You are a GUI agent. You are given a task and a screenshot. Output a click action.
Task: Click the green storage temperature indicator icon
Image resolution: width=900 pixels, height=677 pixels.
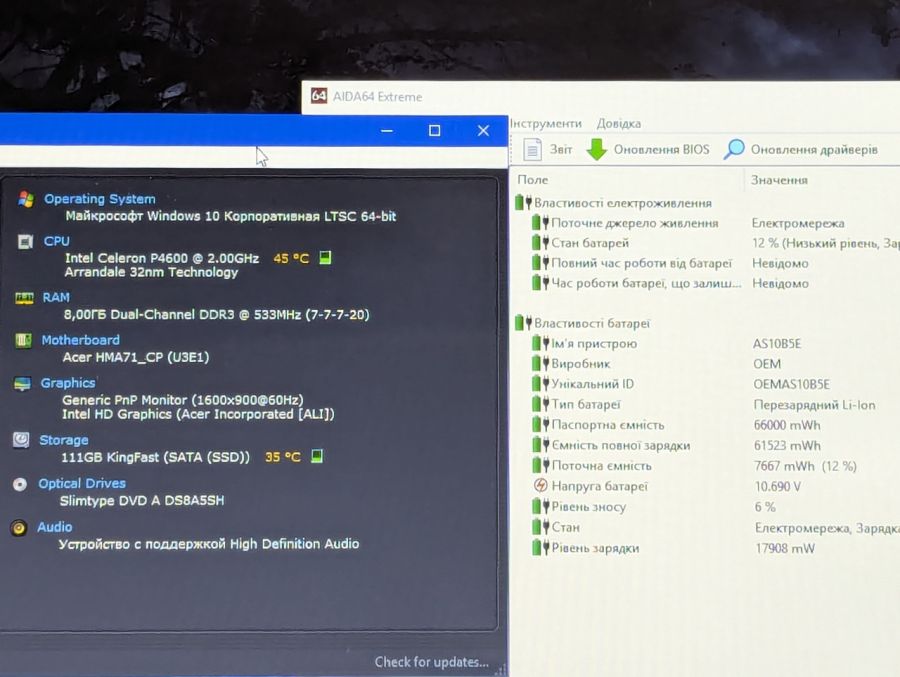tap(316, 457)
